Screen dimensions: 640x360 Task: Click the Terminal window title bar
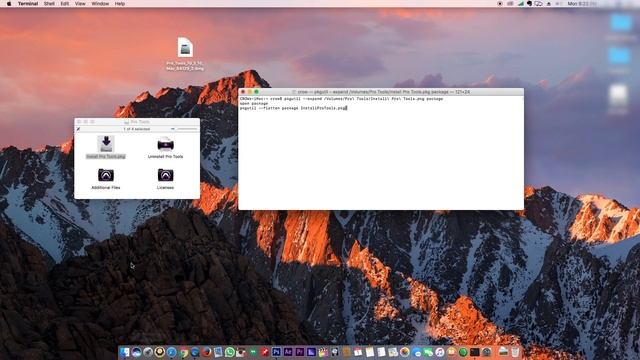[381, 92]
